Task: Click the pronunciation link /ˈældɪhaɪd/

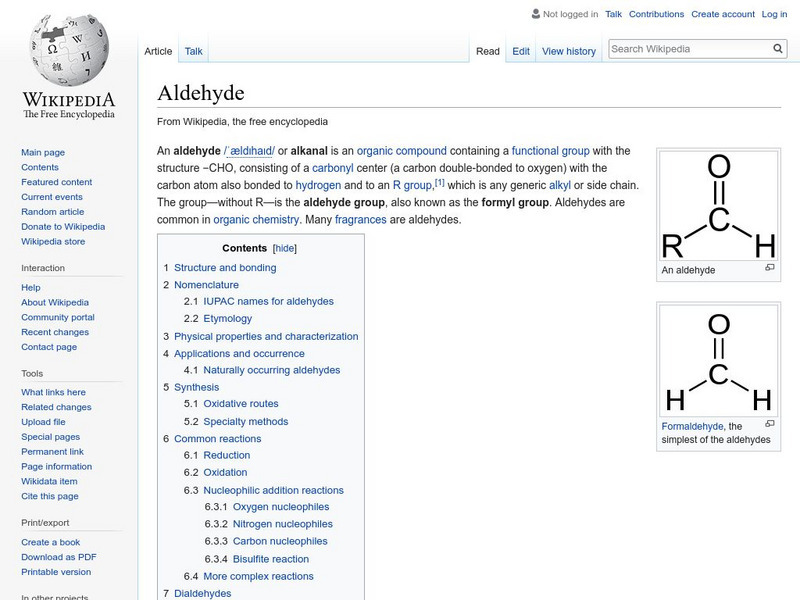Action: point(249,151)
